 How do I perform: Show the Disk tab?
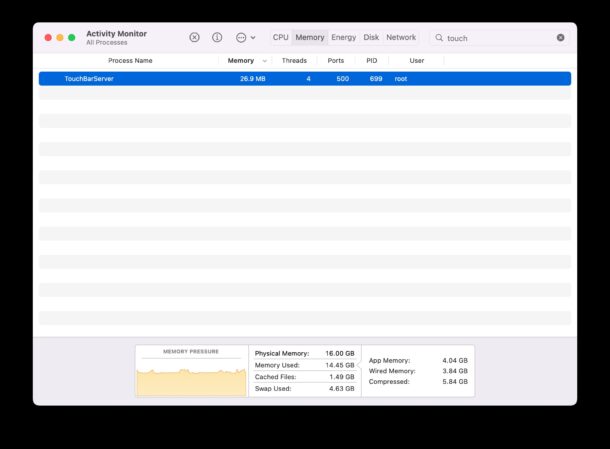point(371,37)
